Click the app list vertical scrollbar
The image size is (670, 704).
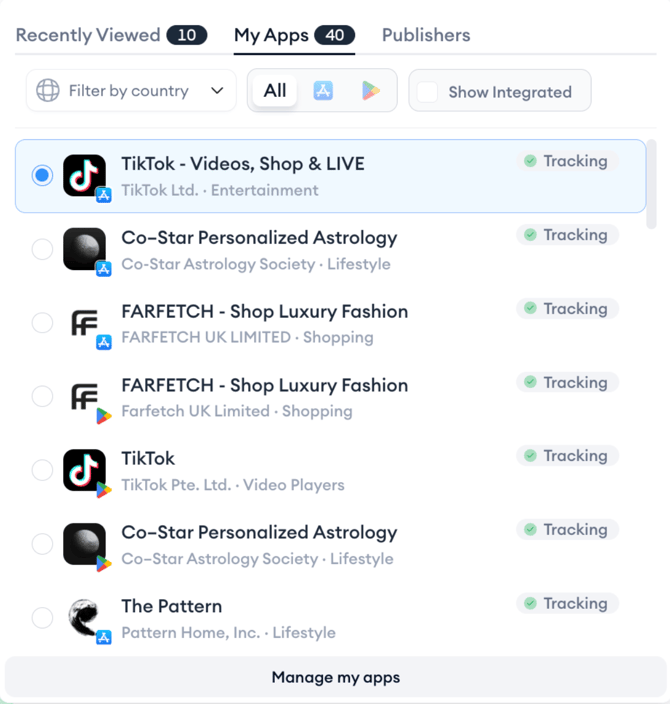[651, 184]
